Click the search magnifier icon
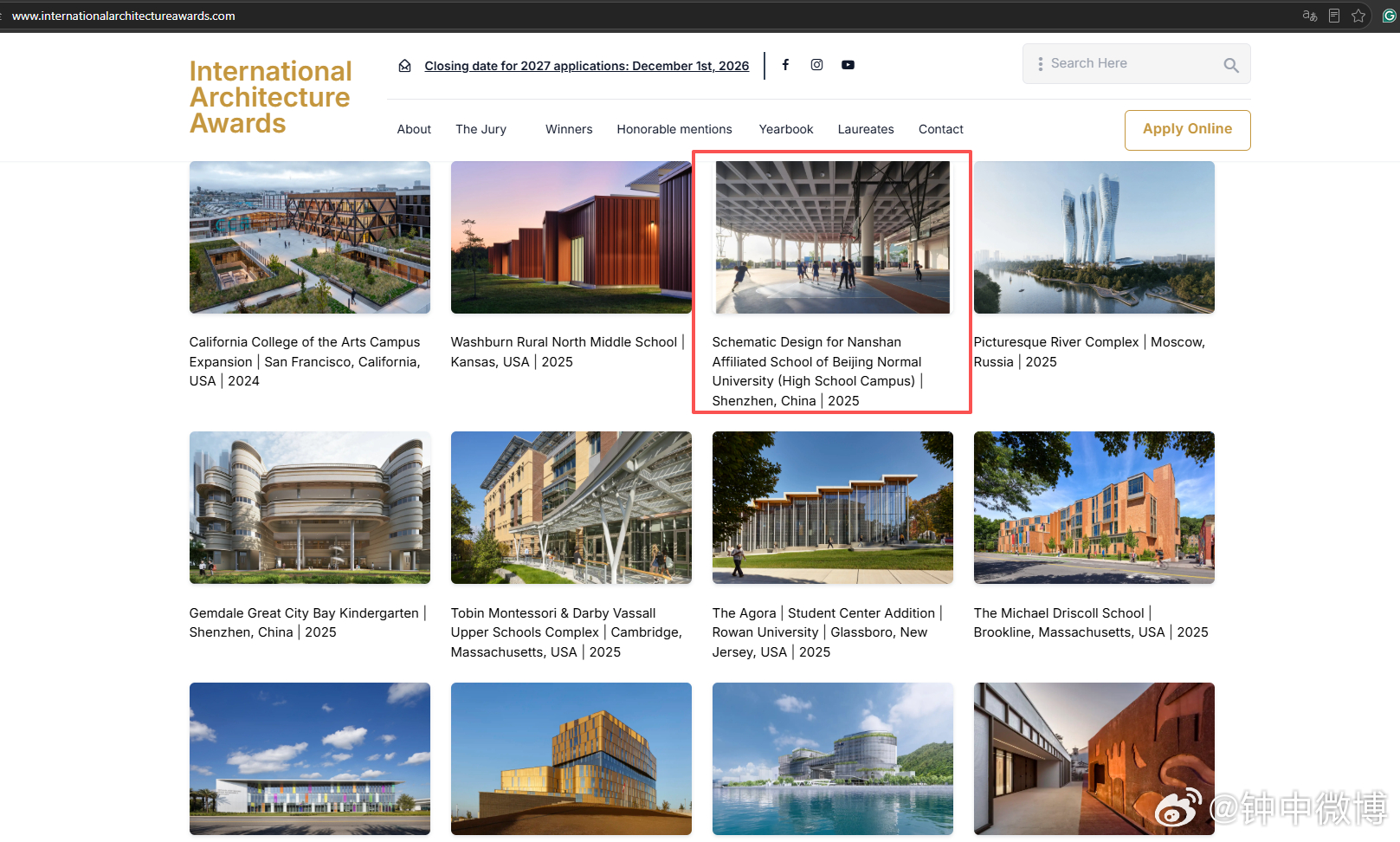This screenshot has height=842, width=1400. click(x=1230, y=65)
